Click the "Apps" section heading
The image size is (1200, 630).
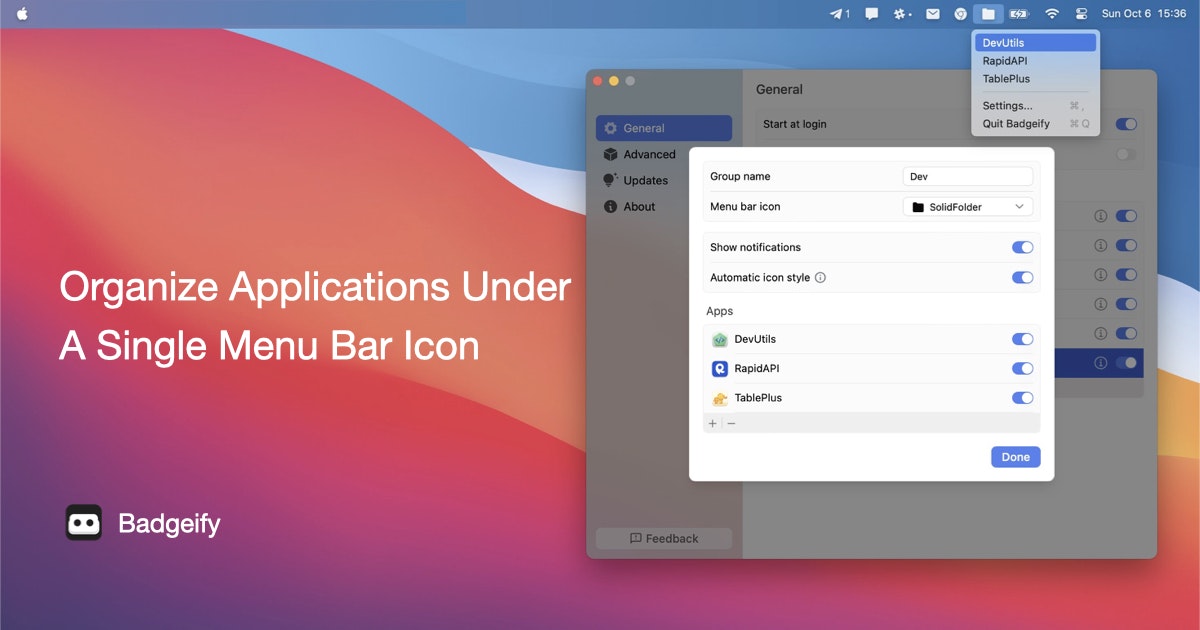pyautogui.click(x=720, y=311)
